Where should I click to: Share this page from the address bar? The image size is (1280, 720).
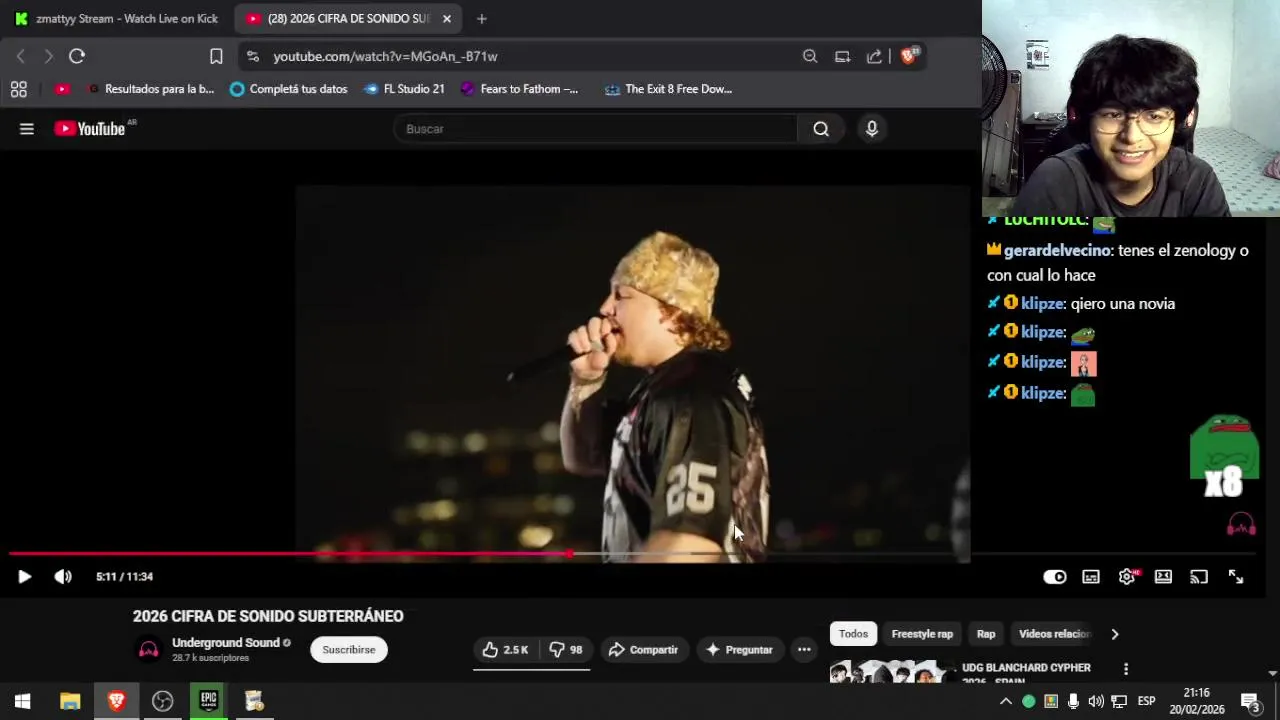click(x=874, y=56)
